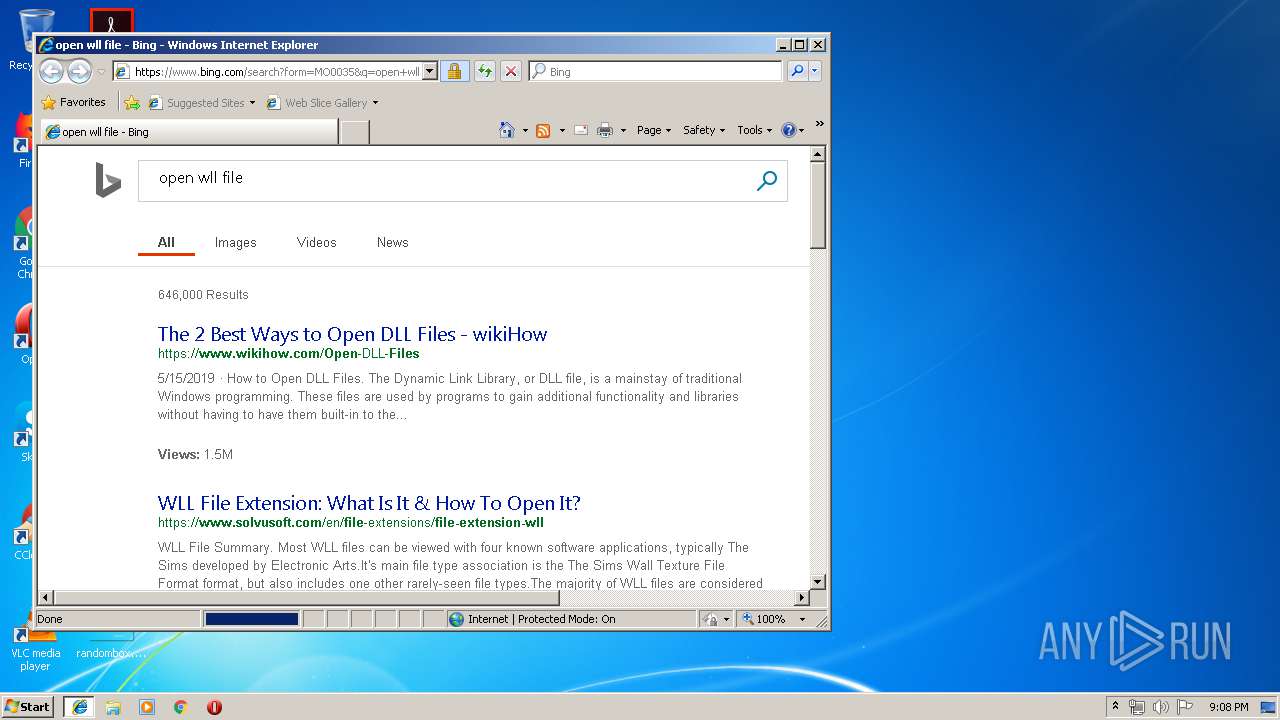Viewport: 1280px width, 720px height.
Task: Open 'WLL File Extension: What Is It' result
Action: (369, 503)
